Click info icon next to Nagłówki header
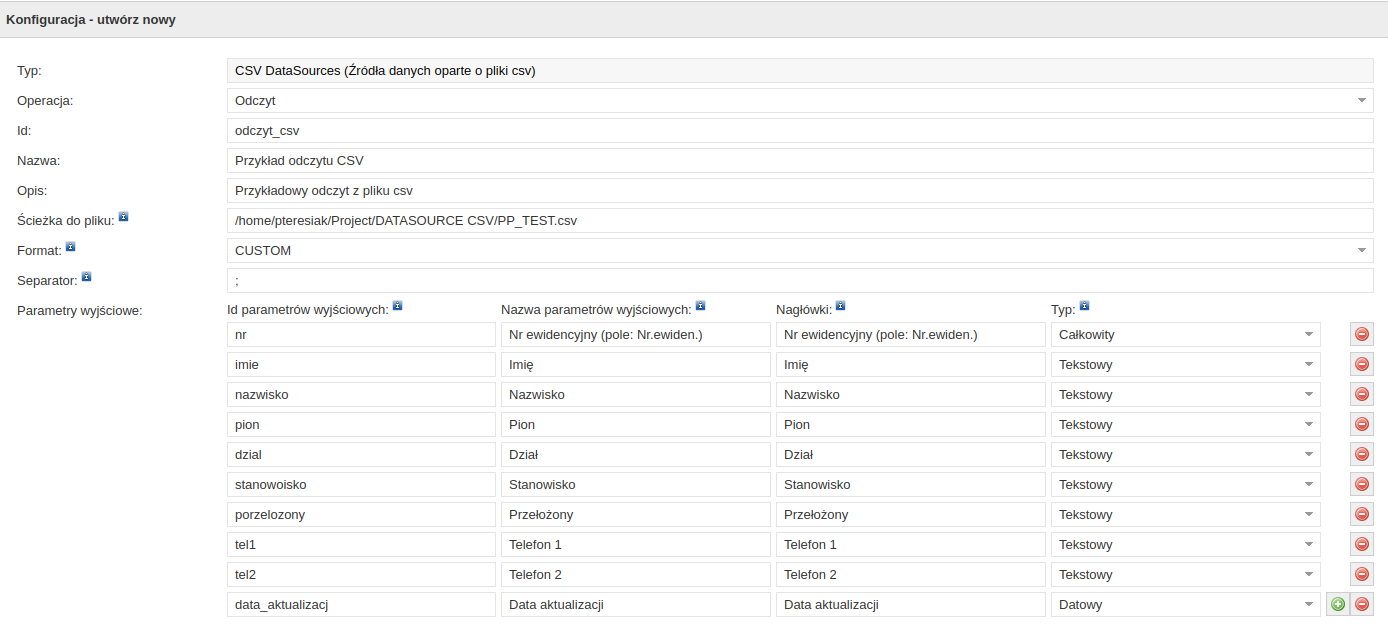The width and height of the screenshot is (1388, 643). pyautogui.click(x=840, y=306)
